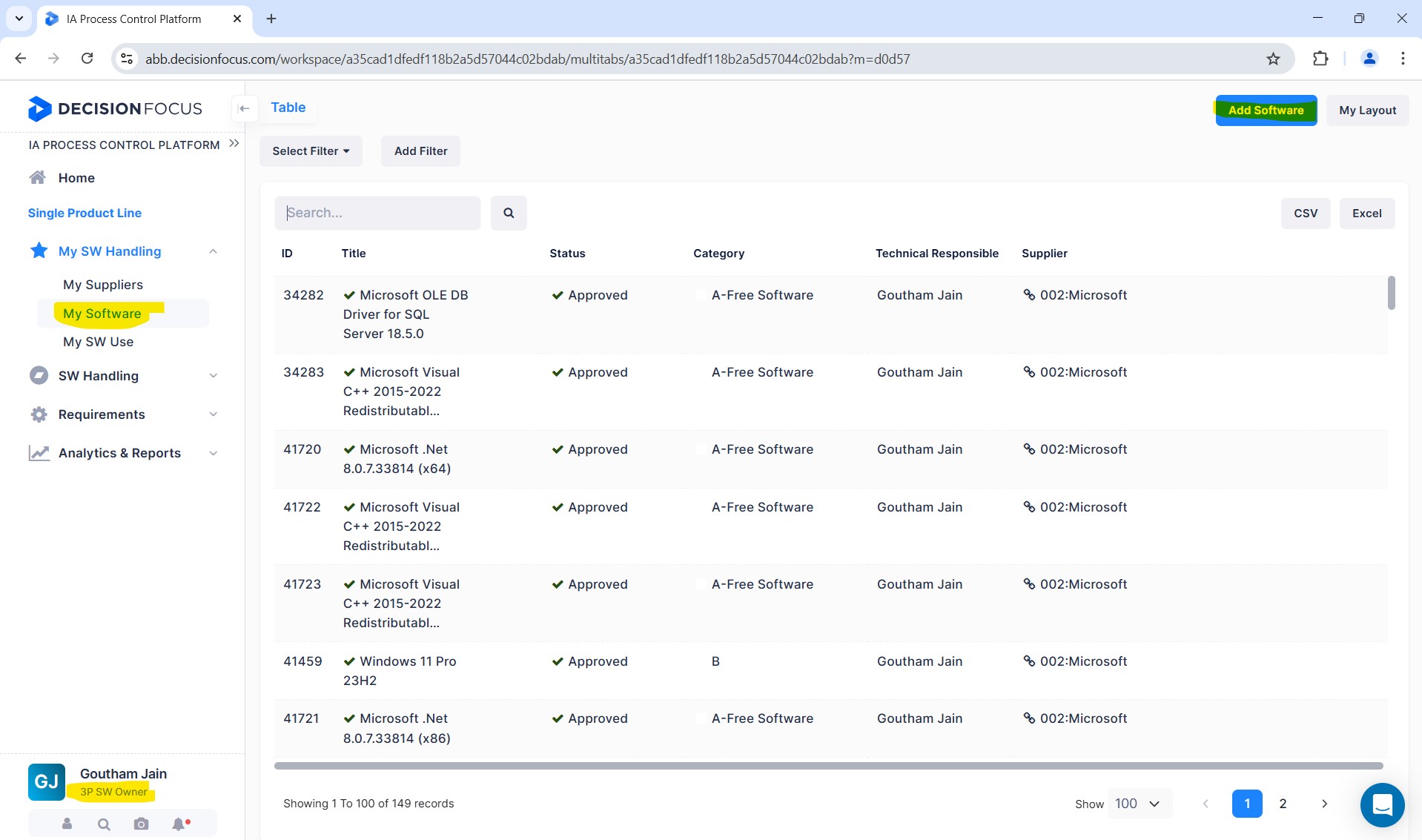Screen dimensions: 1422x840
Task: Collapse sidebar with the left-arrow icon
Action: click(x=244, y=108)
